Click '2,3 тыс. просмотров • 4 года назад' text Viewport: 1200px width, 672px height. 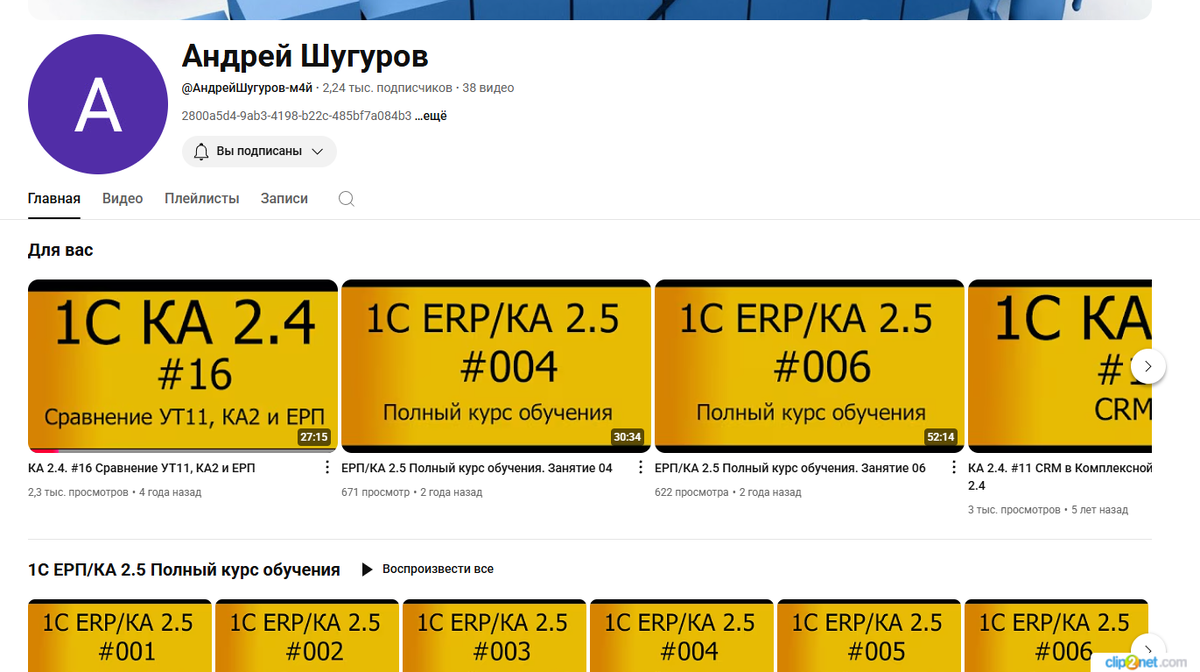[x=114, y=492]
